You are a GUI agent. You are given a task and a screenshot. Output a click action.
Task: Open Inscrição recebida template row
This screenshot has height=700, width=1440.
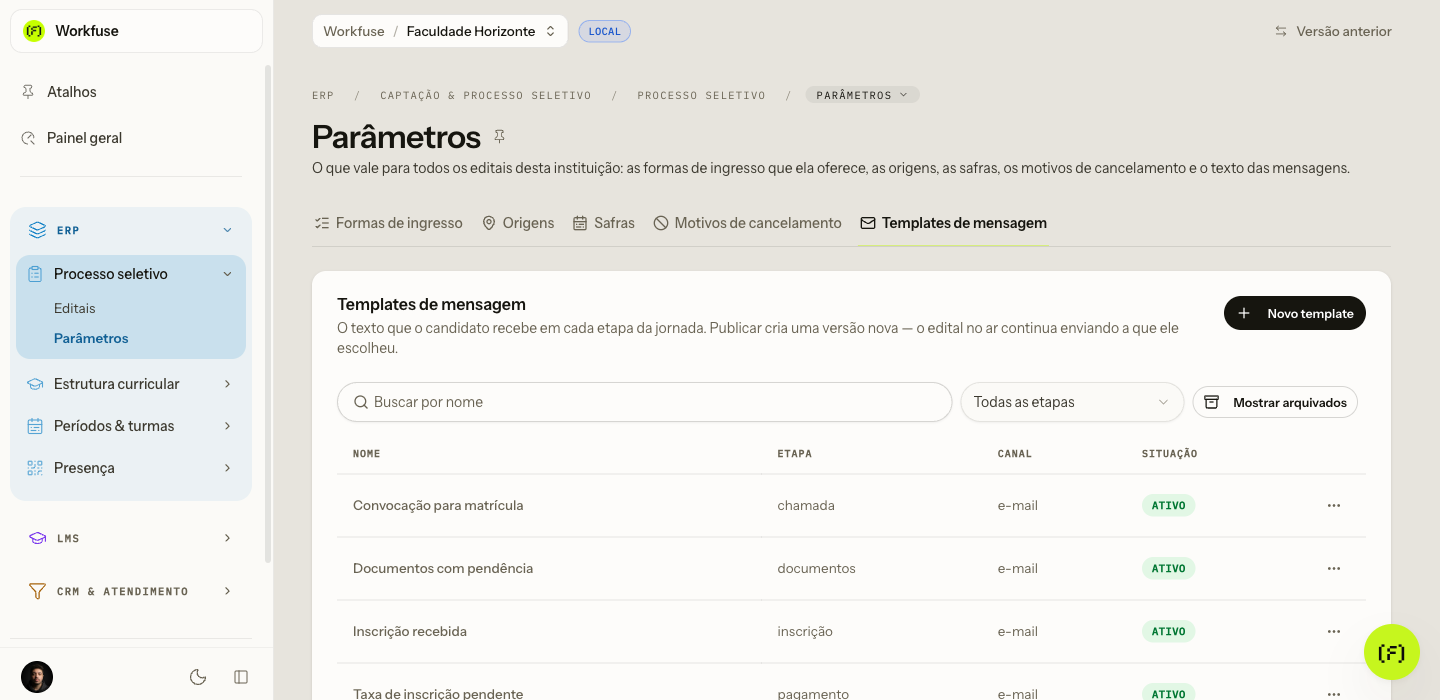tap(851, 632)
